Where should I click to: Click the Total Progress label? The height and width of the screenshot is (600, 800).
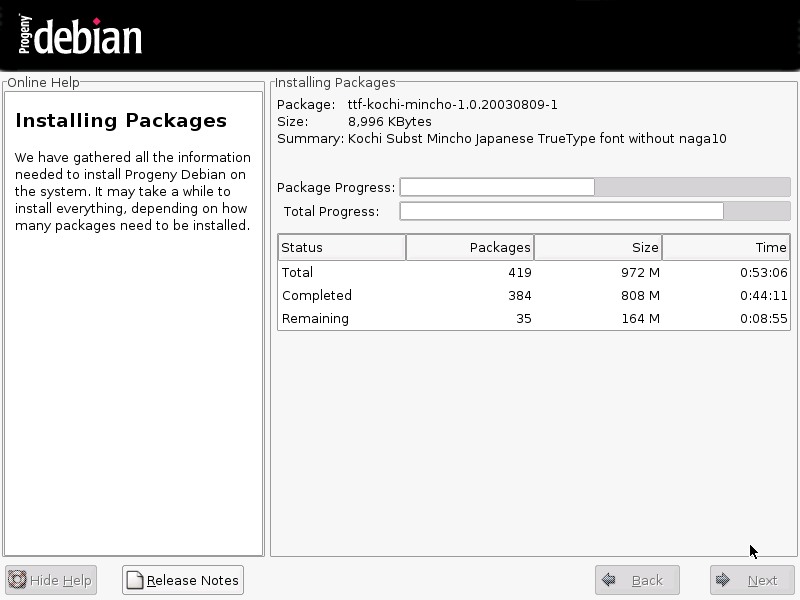(x=332, y=211)
